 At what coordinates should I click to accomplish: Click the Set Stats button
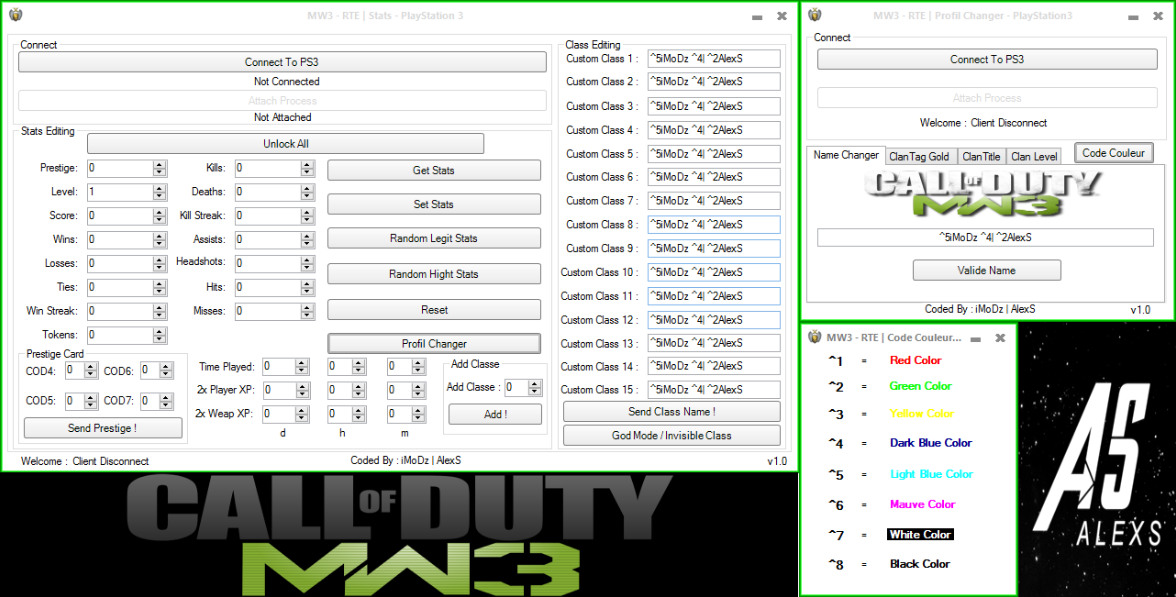coord(434,204)
